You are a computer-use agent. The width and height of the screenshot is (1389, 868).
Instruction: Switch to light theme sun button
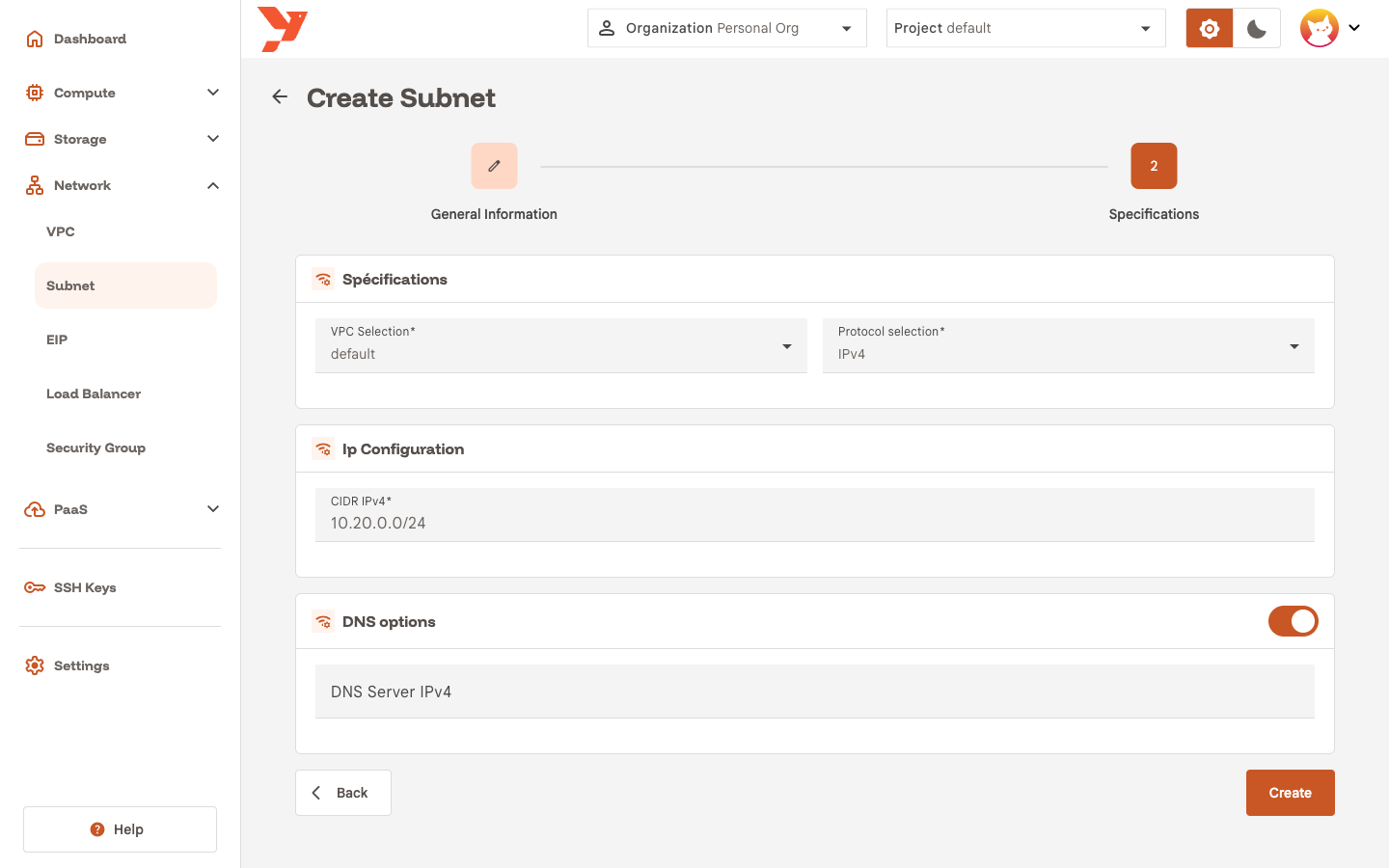click(x=1210, y=28)
